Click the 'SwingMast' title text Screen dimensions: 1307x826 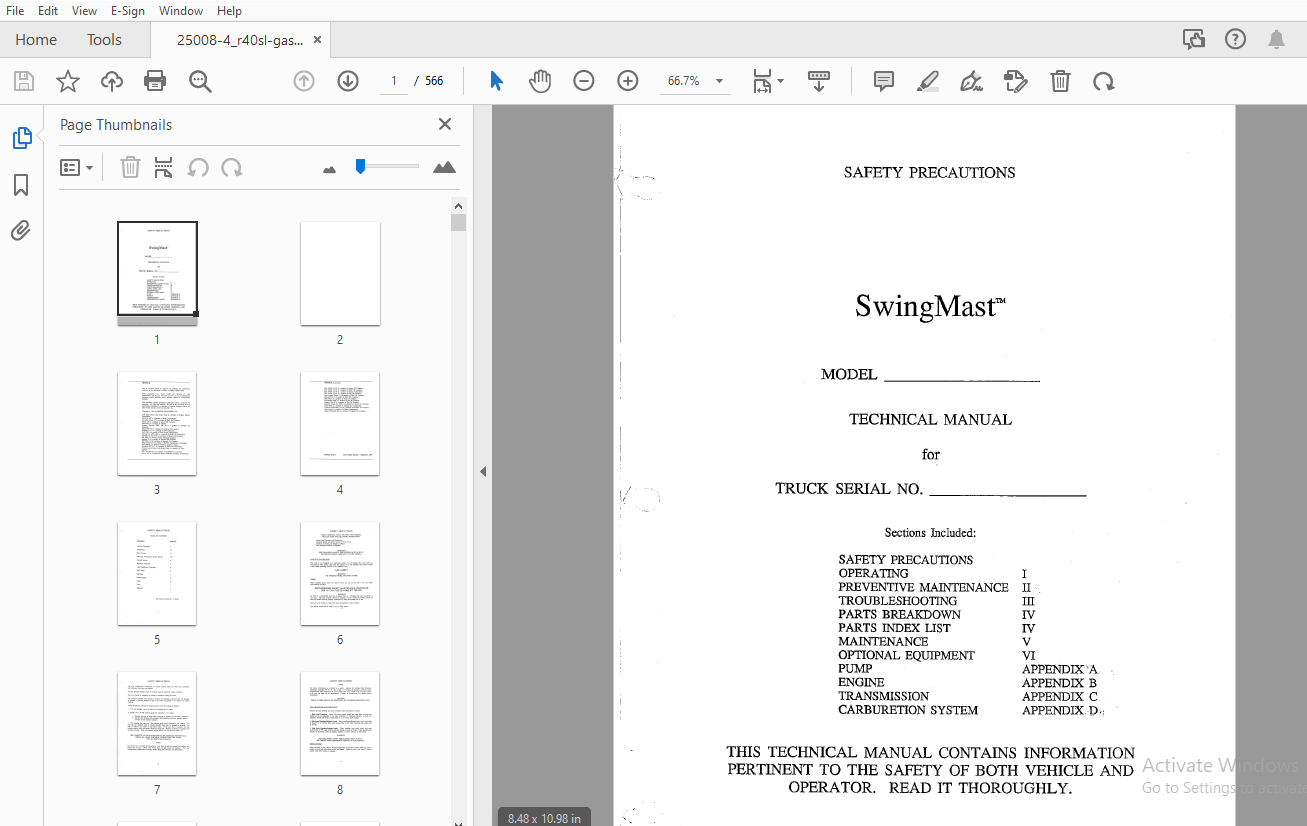[x=930, y=306]
